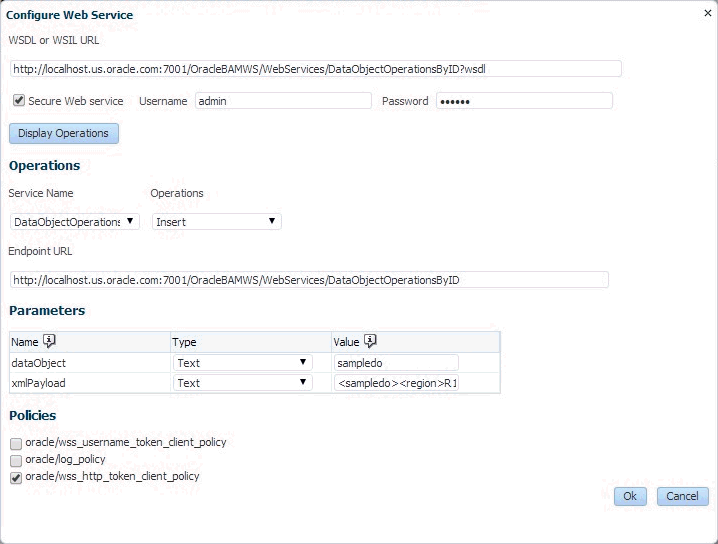
Task: Click the Endpoint URL input field
Action: [x=309, y=280]
